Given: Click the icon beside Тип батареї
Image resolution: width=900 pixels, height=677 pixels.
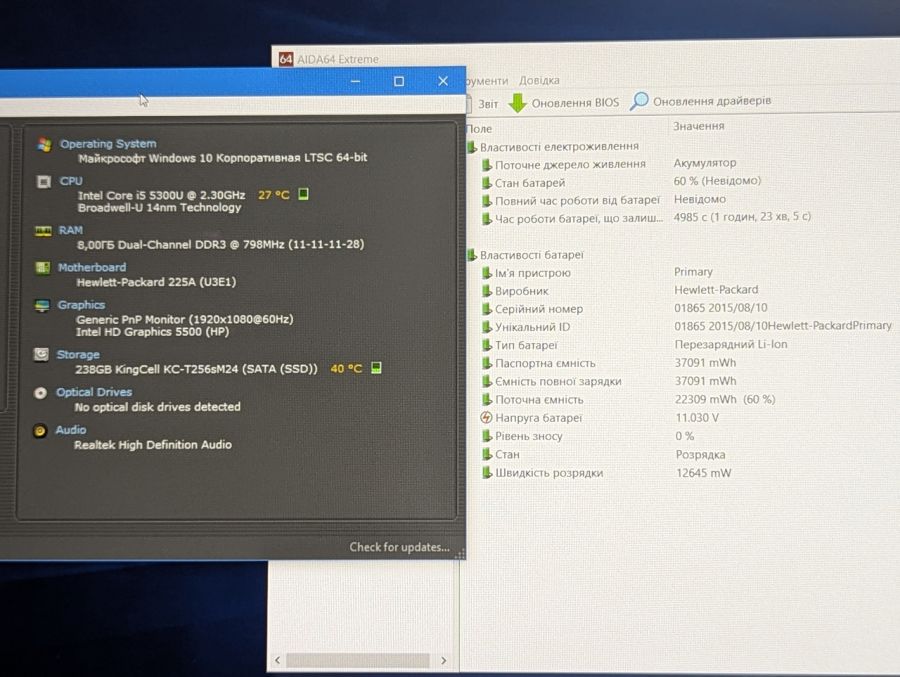Looking at the screenshot, I should coord(487,345).
